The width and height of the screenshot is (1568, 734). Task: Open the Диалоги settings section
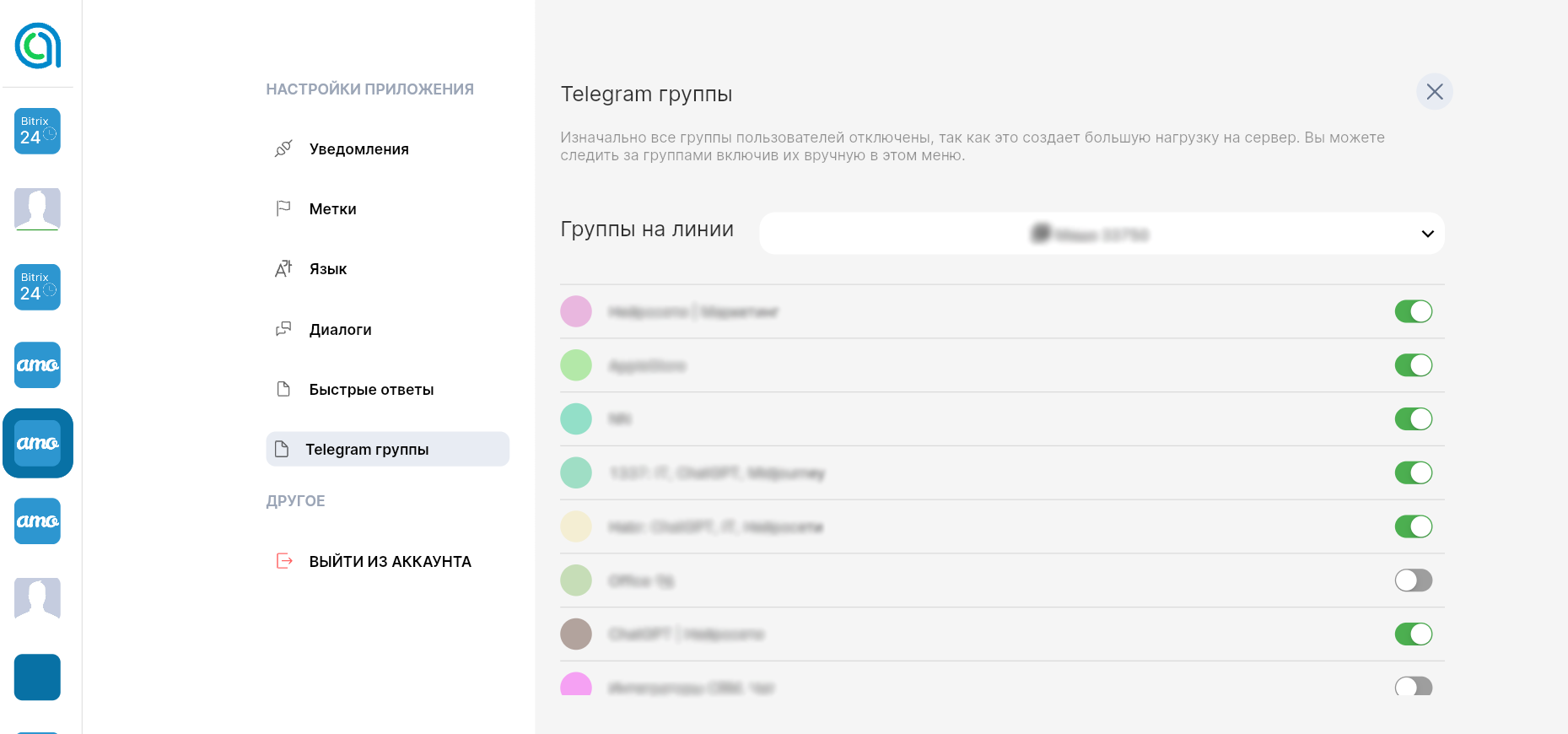click(340, 330)
